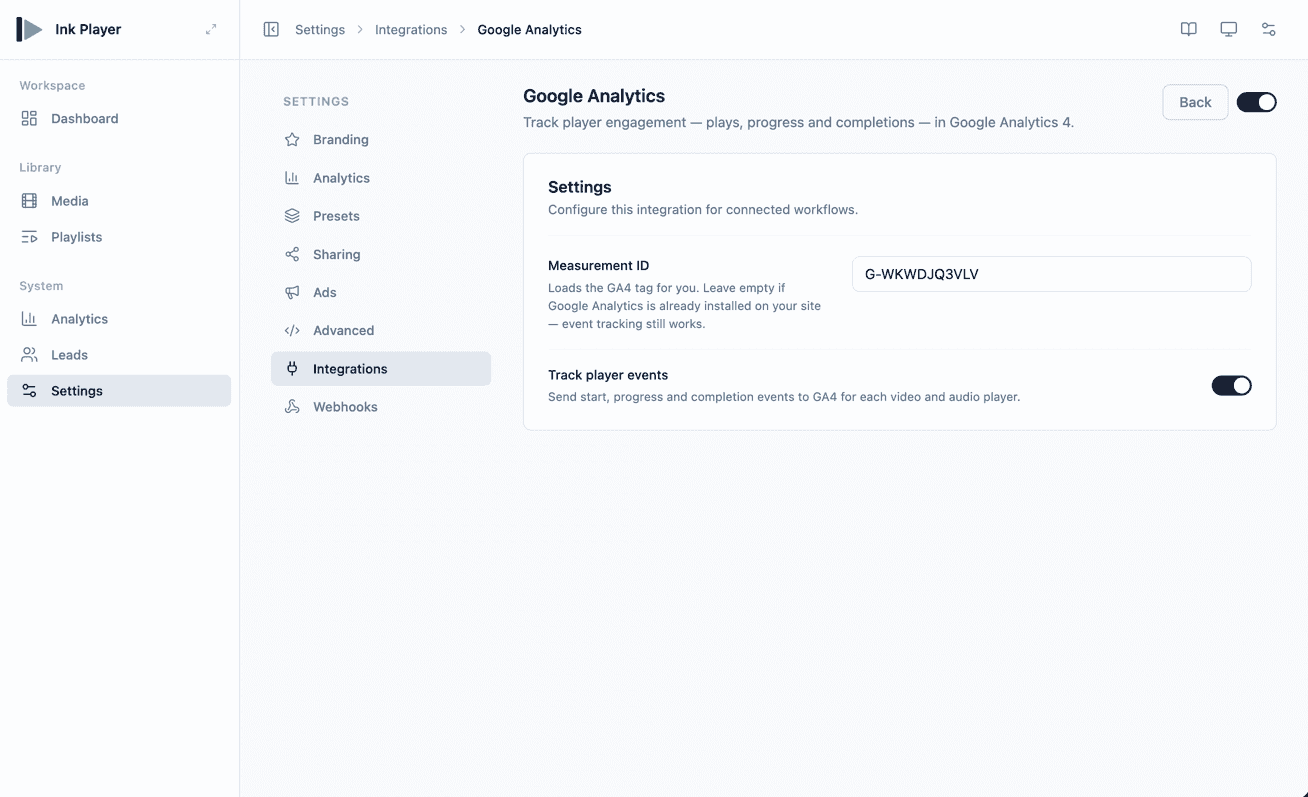Click the Sharing share icon
The width and height of the screenshot is (1308, 797).
[x=292, y=254]
